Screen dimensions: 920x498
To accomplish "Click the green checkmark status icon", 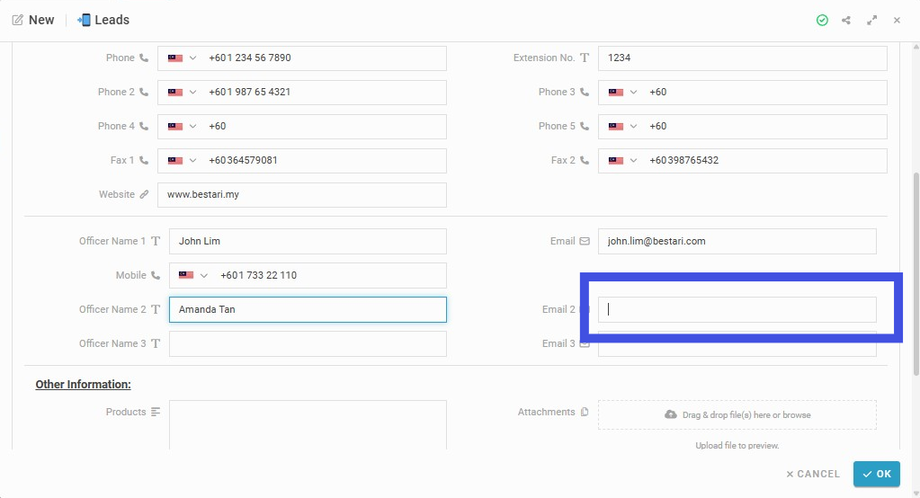I will 822,20.
